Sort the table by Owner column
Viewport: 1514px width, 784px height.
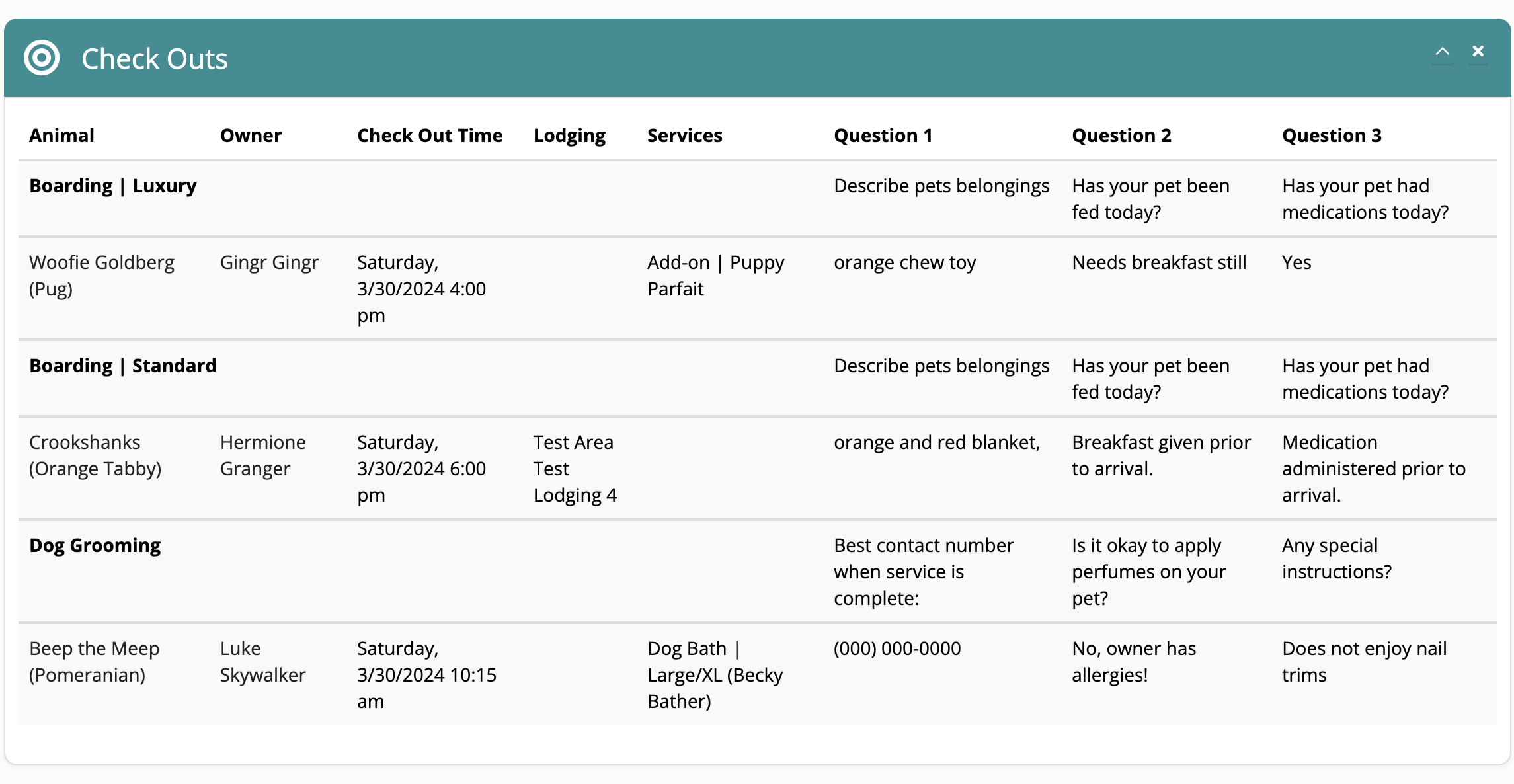[x=251, y=135]
